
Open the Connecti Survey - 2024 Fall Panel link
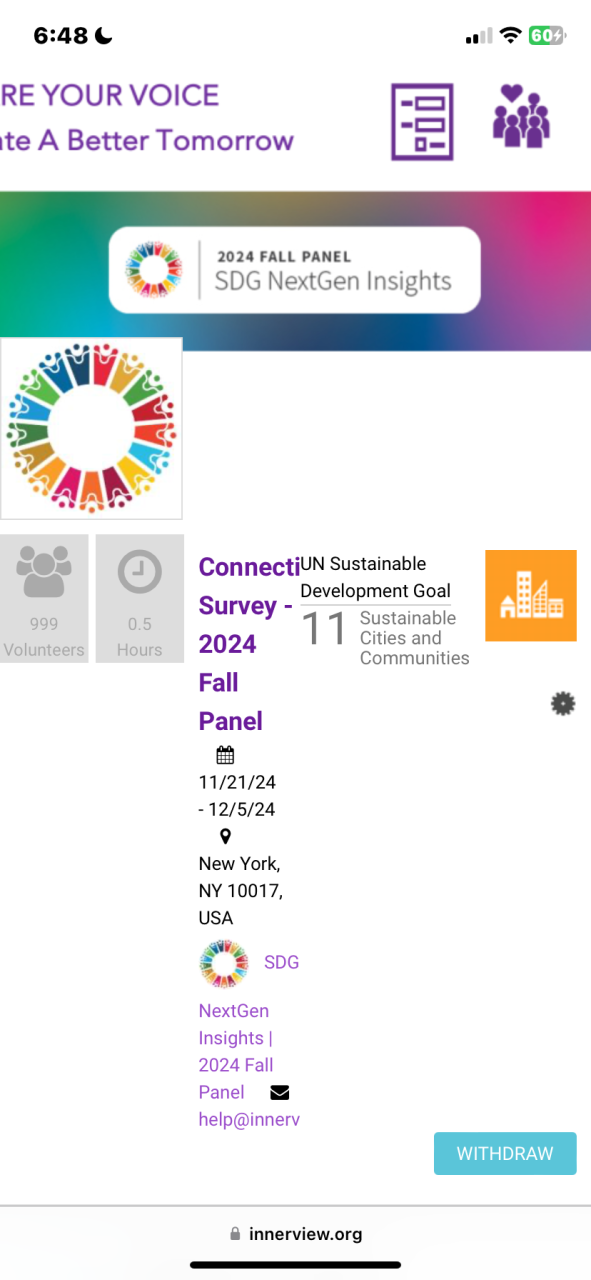tap(249, 644)
